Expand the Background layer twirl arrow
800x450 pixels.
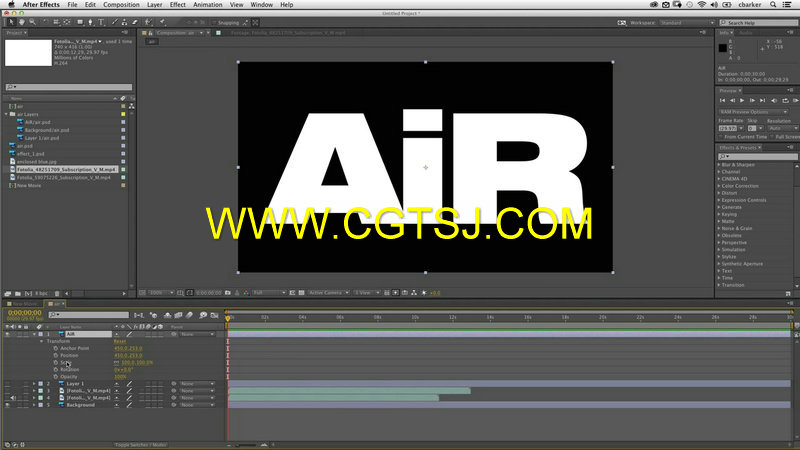tap(34, 405)
